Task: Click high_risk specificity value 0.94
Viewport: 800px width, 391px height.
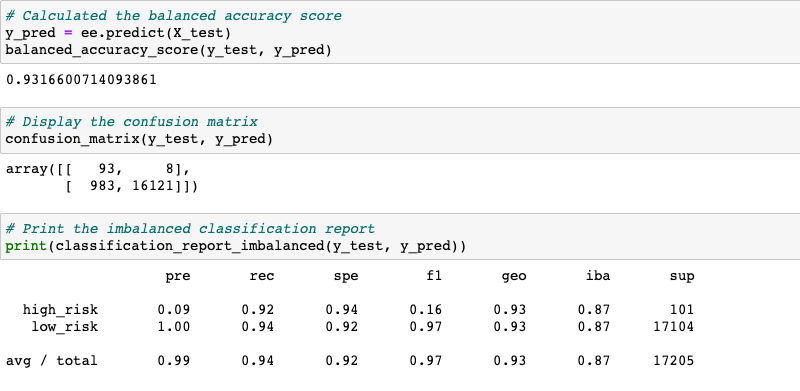Action: point(342,310)
